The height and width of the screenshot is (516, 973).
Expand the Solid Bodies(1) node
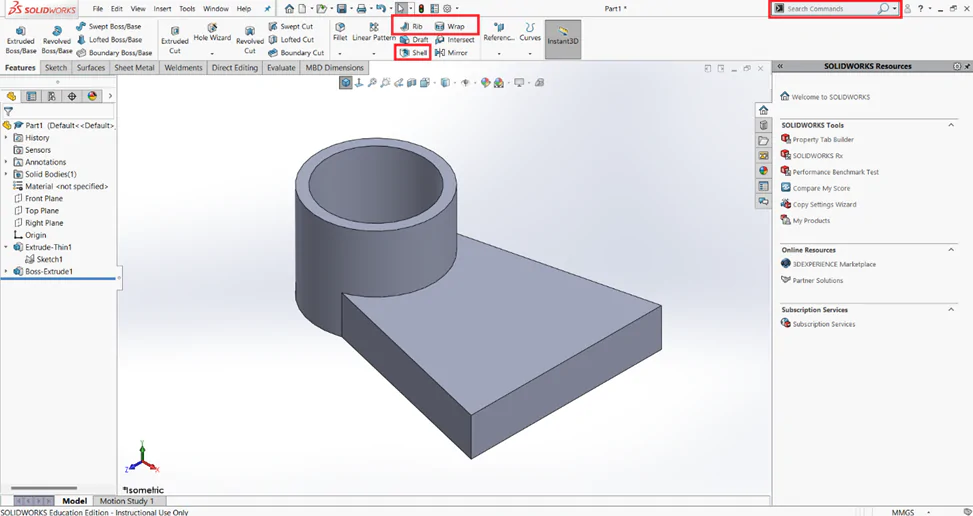click(x=6, y=174)
